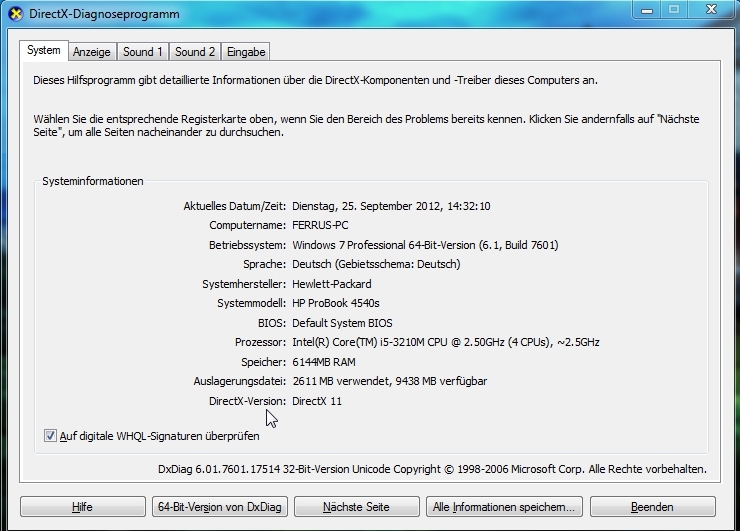Click Beenden to exit
The width and height of the screenshot is (740, 531).
[652, 507]
